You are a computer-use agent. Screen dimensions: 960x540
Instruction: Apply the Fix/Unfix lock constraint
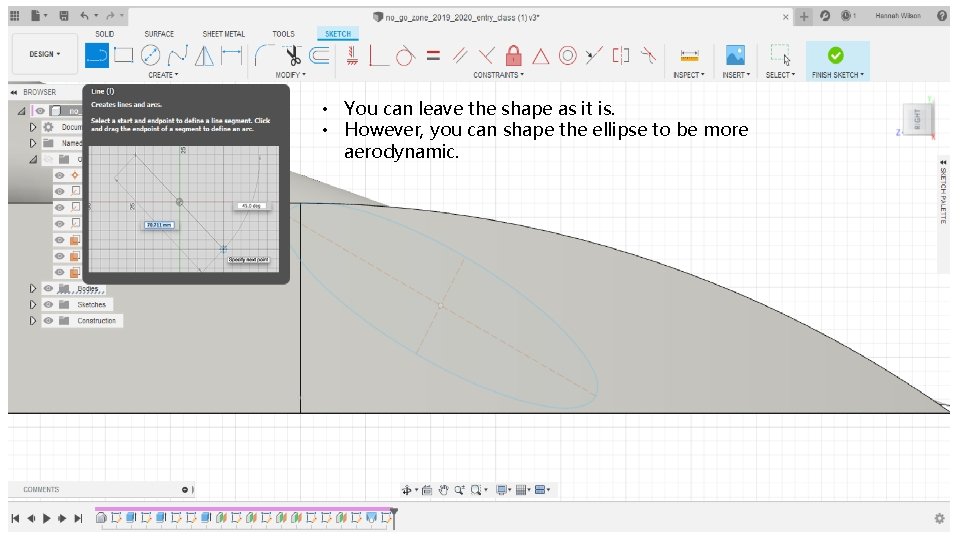[514, 56]
